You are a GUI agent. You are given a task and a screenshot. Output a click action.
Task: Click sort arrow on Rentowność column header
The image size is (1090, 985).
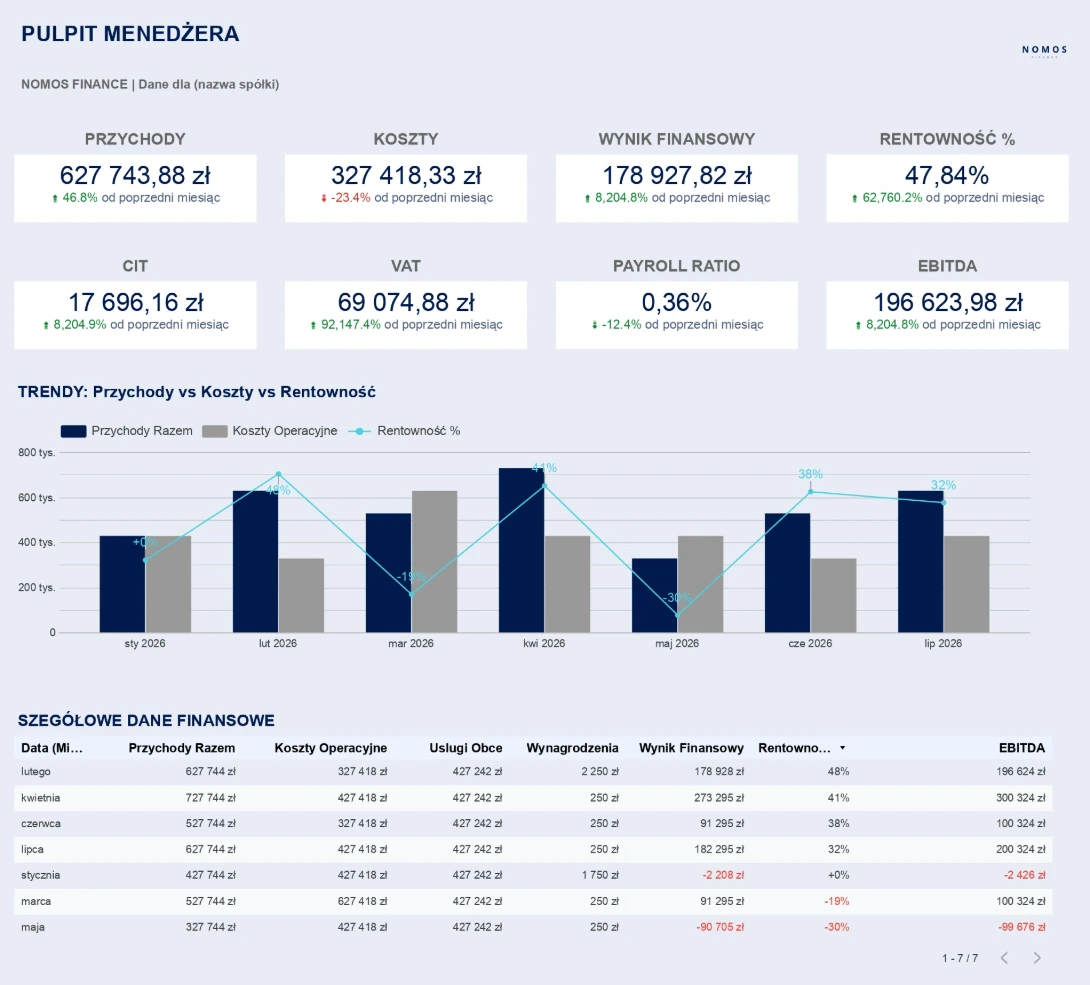(x=842, y=748)
